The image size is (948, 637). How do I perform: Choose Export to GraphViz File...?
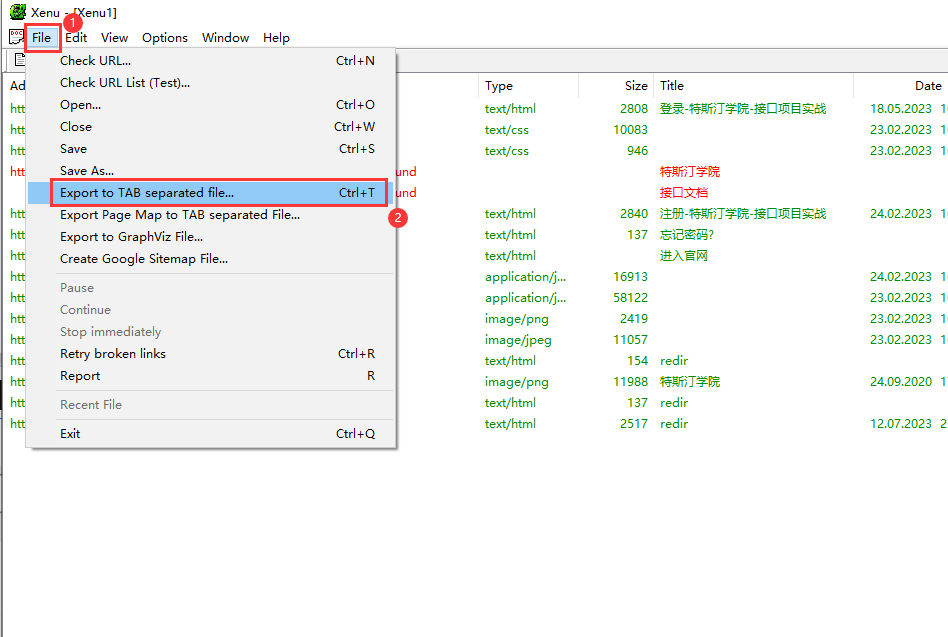point(210,237)
